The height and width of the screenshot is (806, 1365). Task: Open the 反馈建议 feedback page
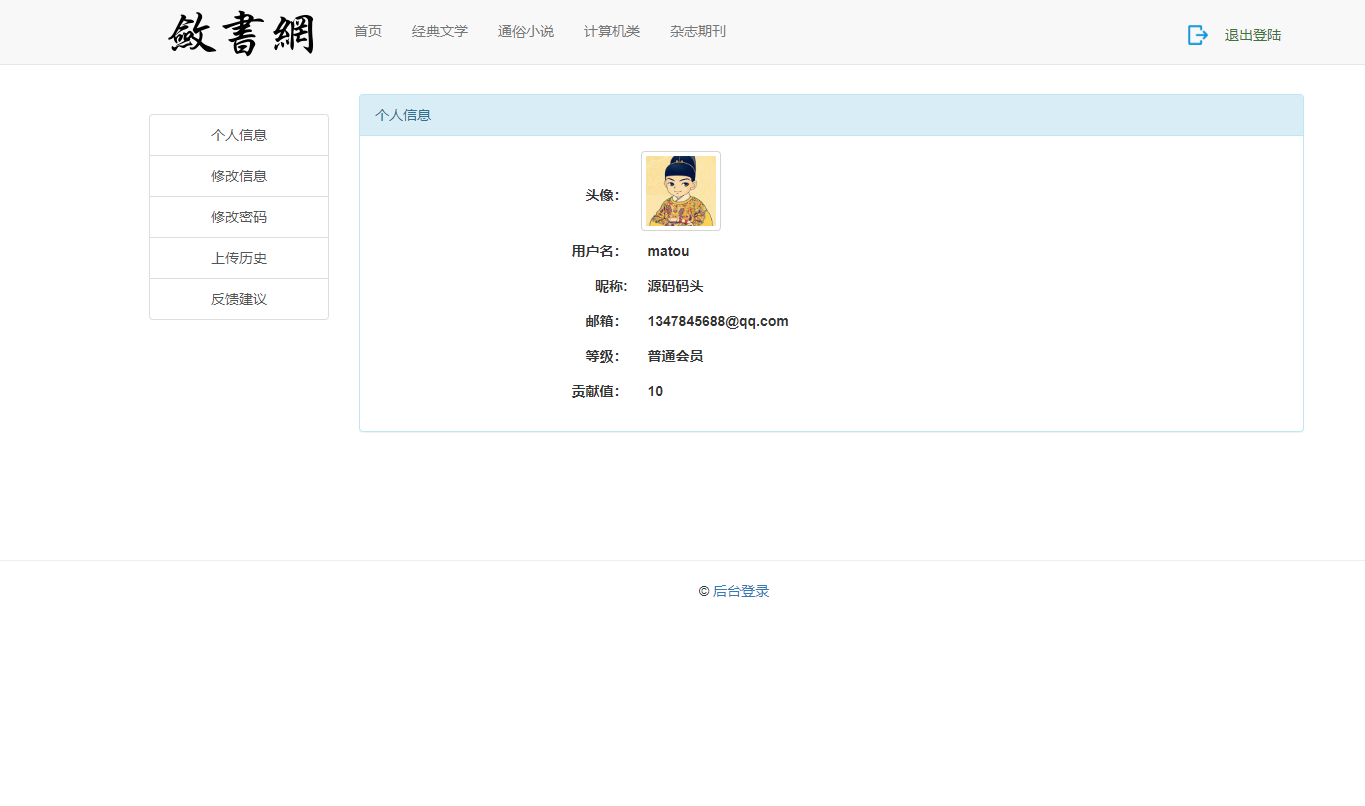pyautogui.click(x=239, y=299)
